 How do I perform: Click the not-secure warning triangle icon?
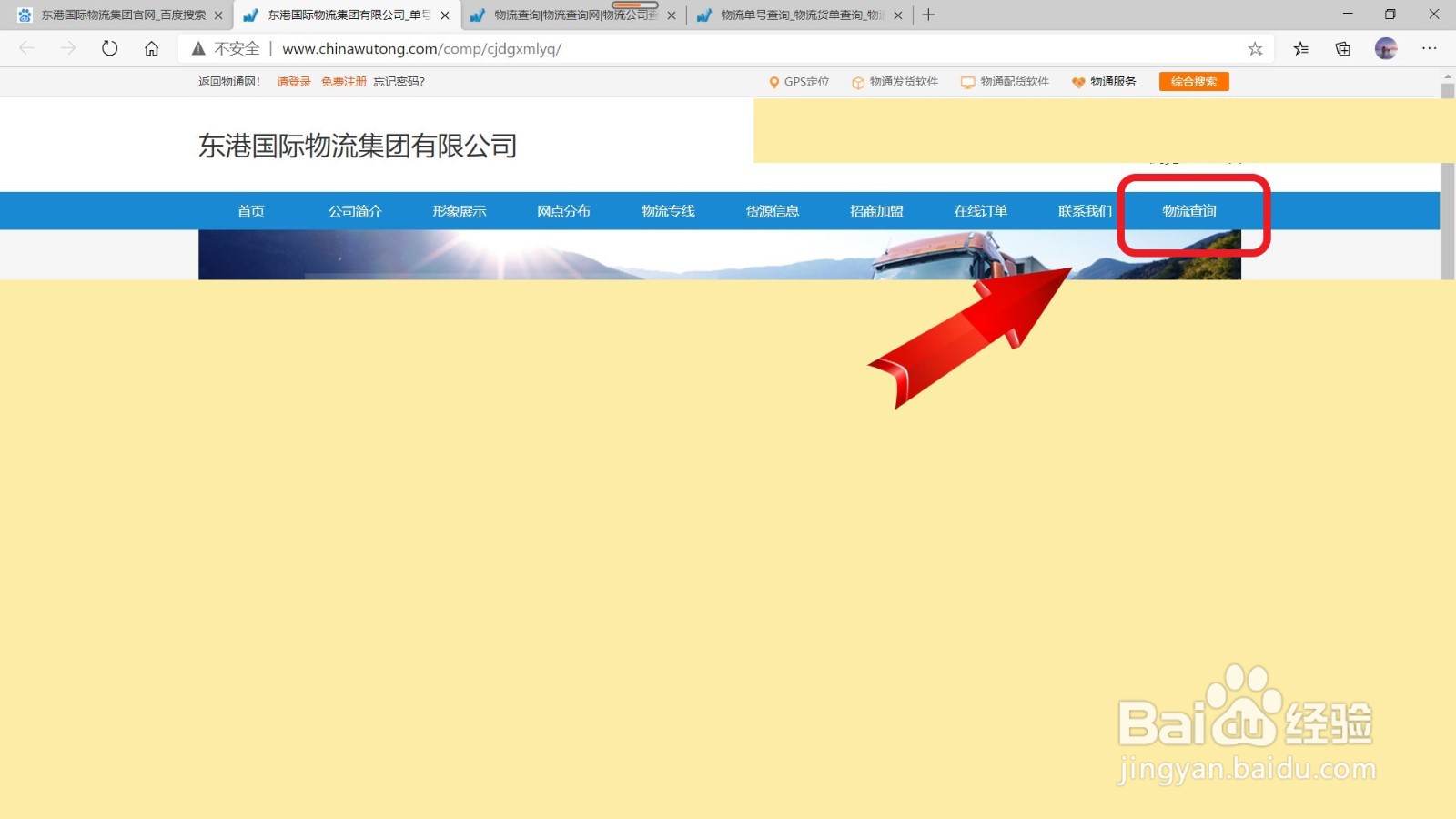coord(198,48)
